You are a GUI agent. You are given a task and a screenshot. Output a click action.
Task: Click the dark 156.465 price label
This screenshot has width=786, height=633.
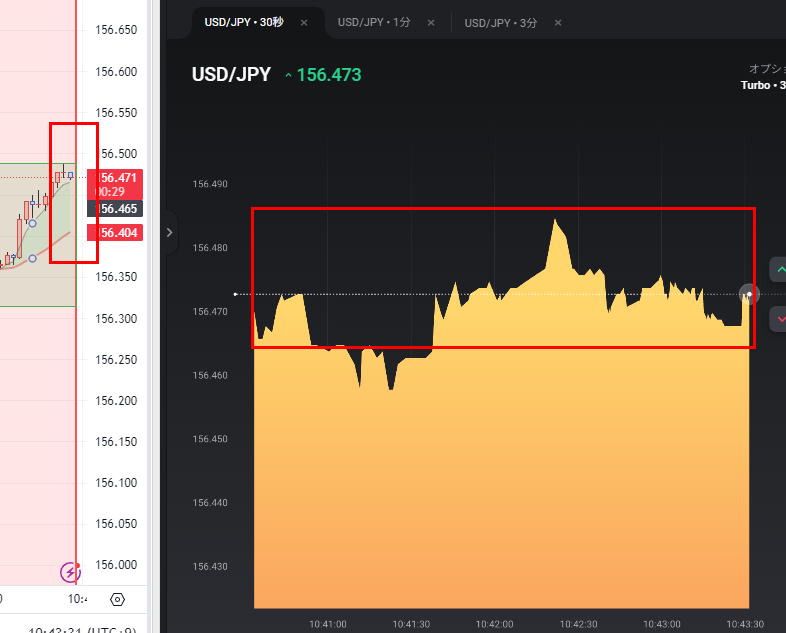pos(118,208)
